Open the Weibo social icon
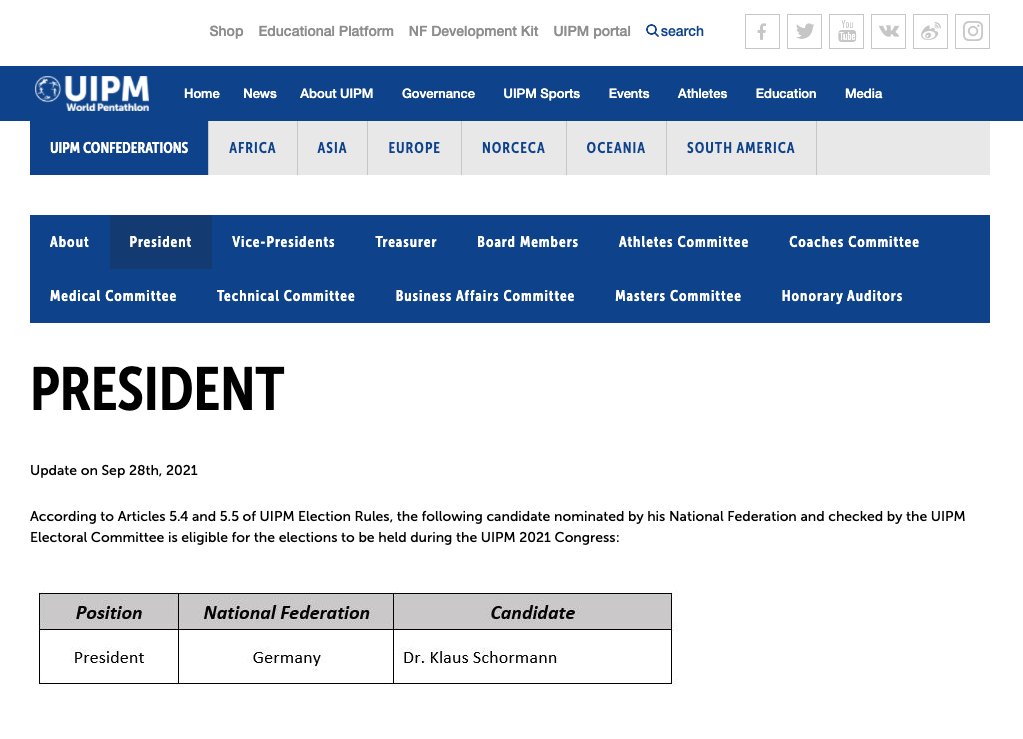 (x=930, y=31)
